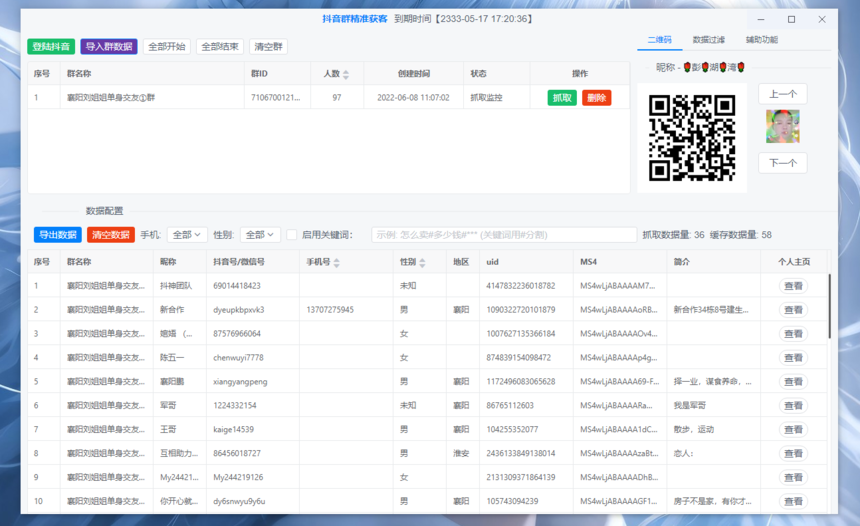
Task: Click 查看 for row 5 襄阳鹏
Action: 793,382
